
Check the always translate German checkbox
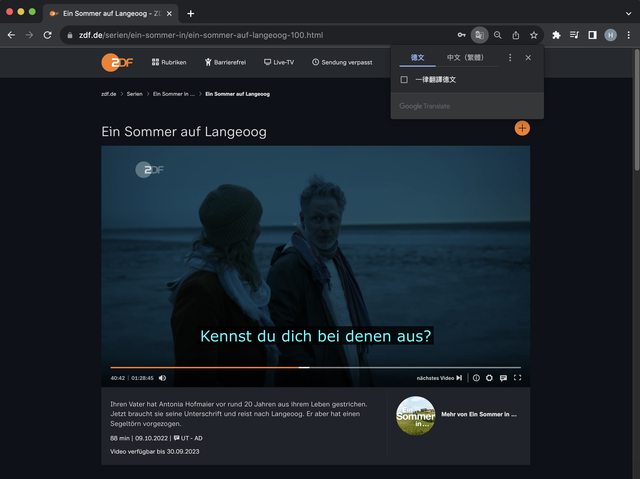coord(404,79)
